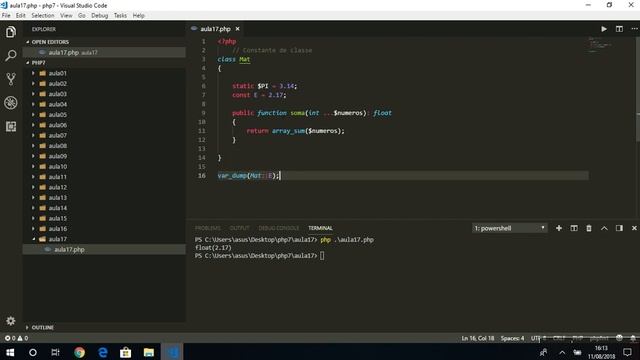Split the terminal pane
The height and width of the screenshot is (360, 640).
(574, 228)
